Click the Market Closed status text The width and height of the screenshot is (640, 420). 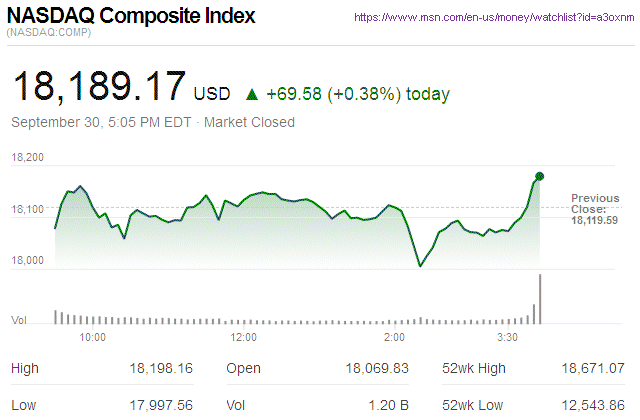click(x=250, y=122)
